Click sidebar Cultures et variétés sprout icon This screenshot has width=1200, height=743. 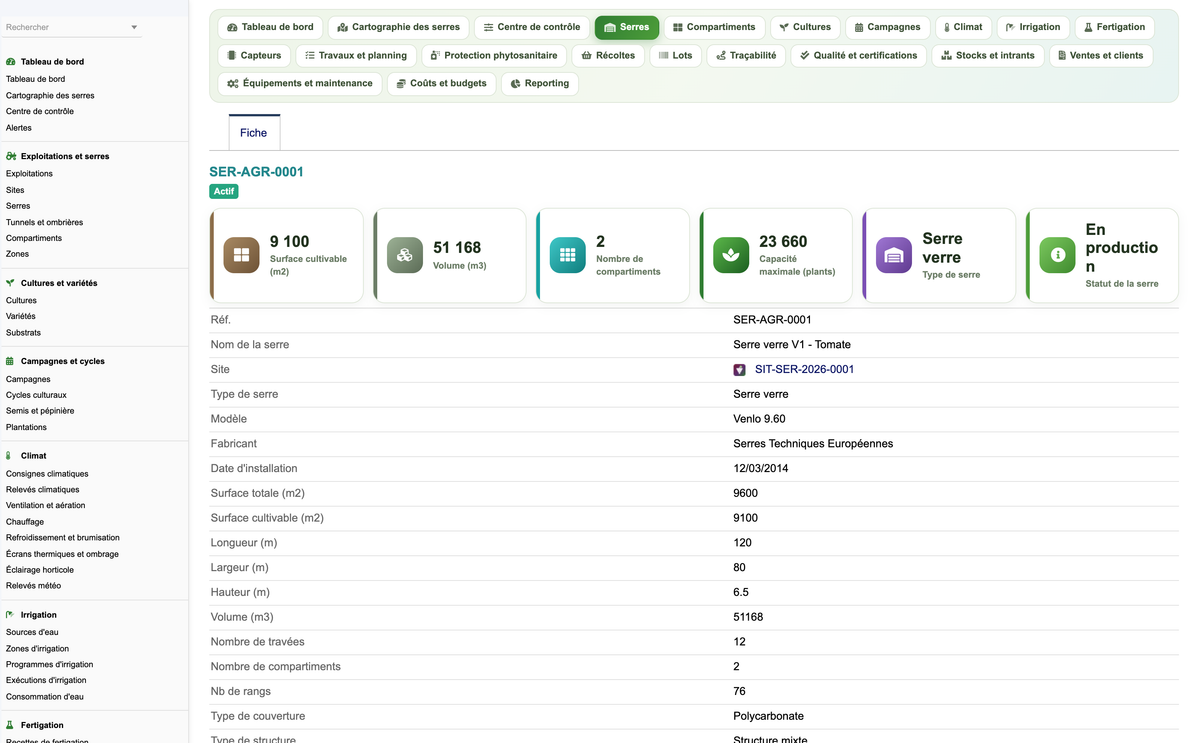click(10, 283)
